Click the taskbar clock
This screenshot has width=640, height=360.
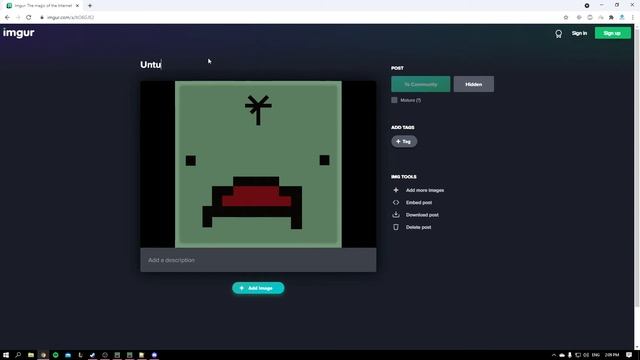[612, 355]
